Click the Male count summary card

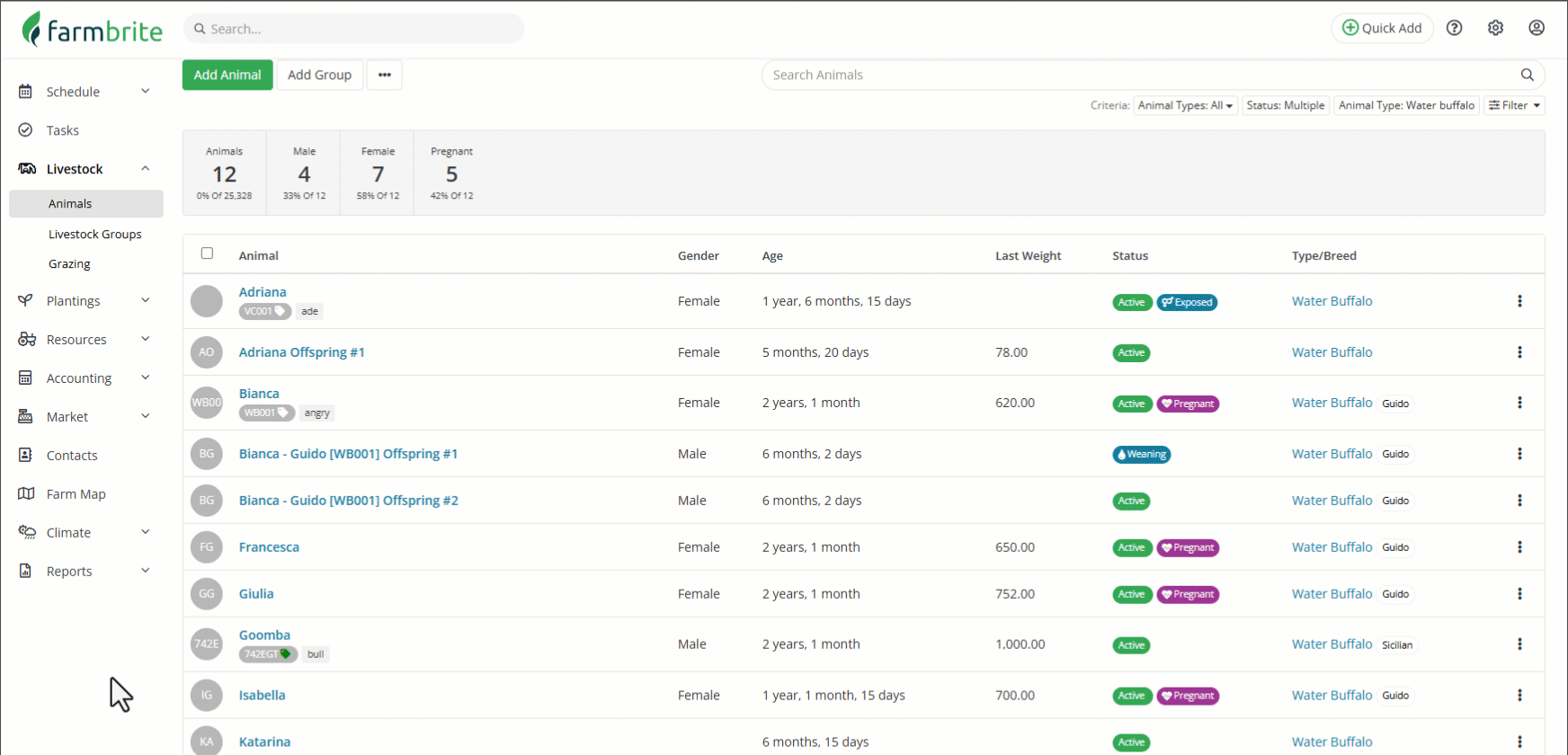(x=304, y=173)
